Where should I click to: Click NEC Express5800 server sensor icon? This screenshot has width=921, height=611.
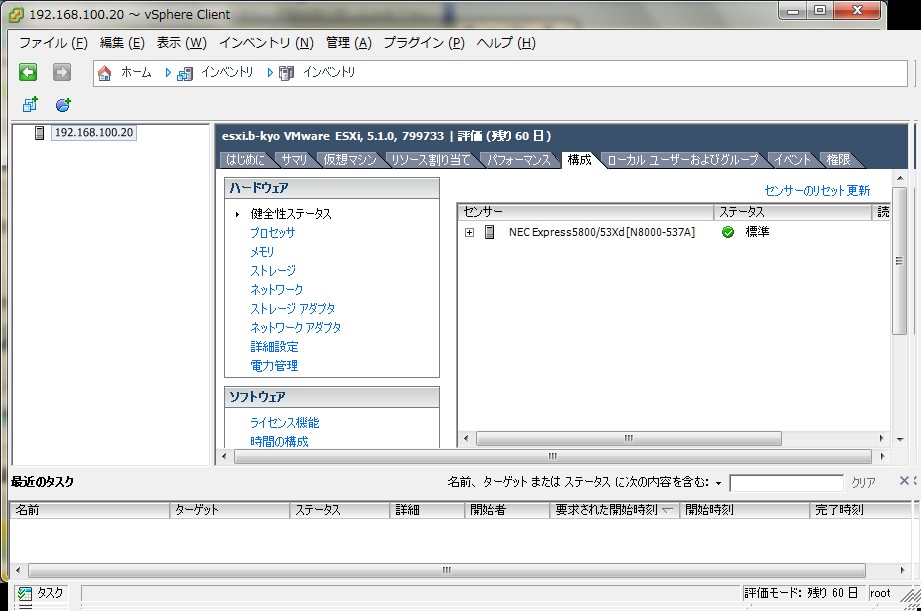coord(489,232)
